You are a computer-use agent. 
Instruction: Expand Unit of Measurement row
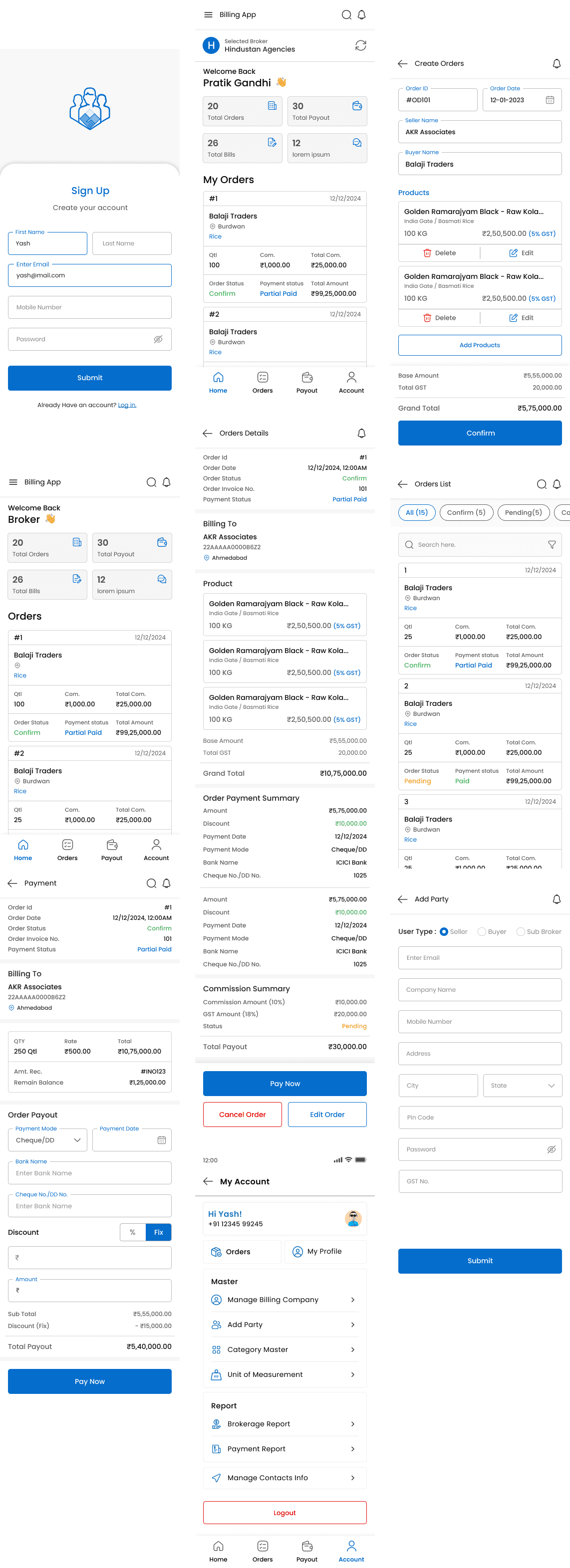[285, 1374]
